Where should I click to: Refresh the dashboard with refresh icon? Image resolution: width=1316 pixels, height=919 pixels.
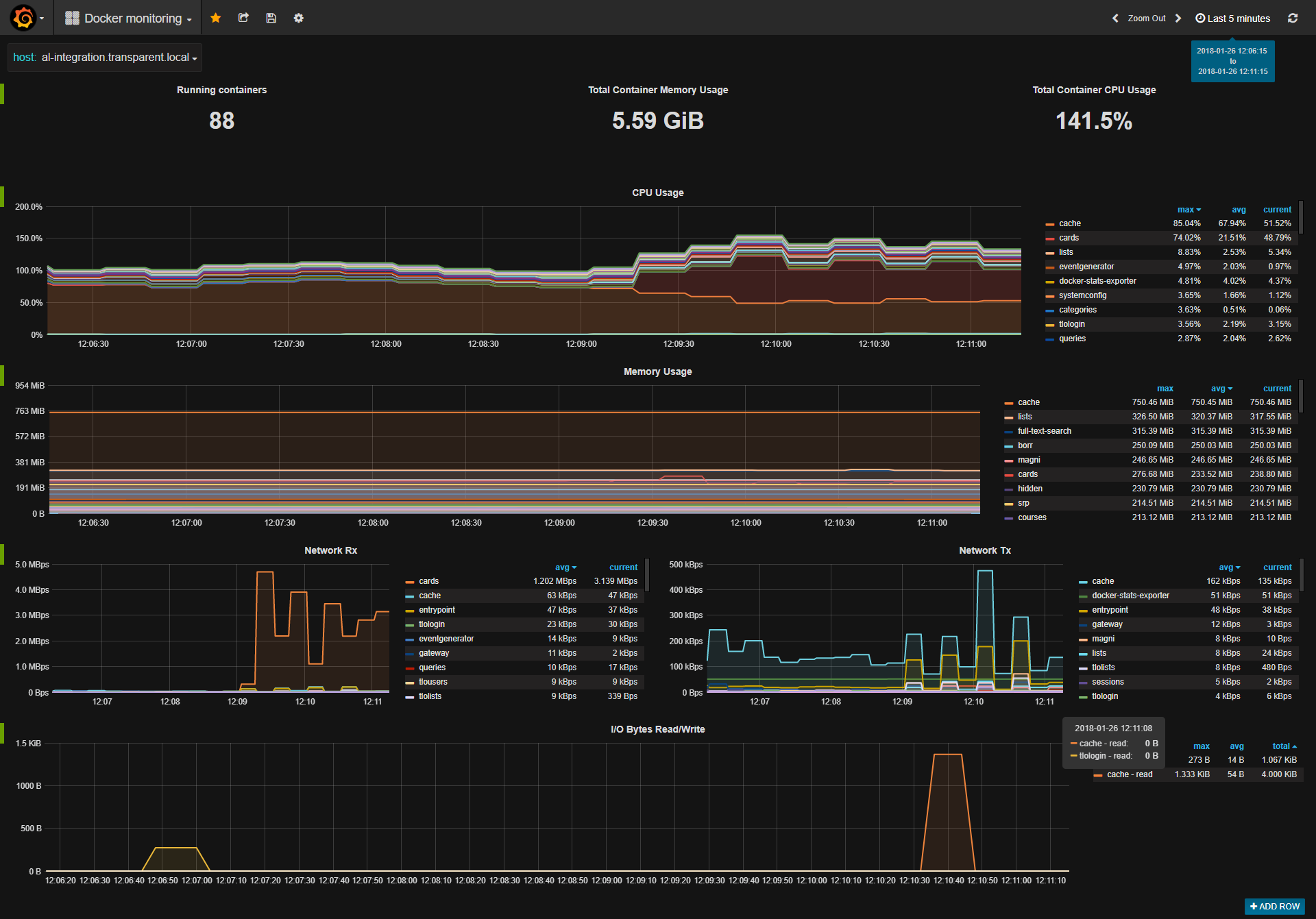[x=1292, y=19]
